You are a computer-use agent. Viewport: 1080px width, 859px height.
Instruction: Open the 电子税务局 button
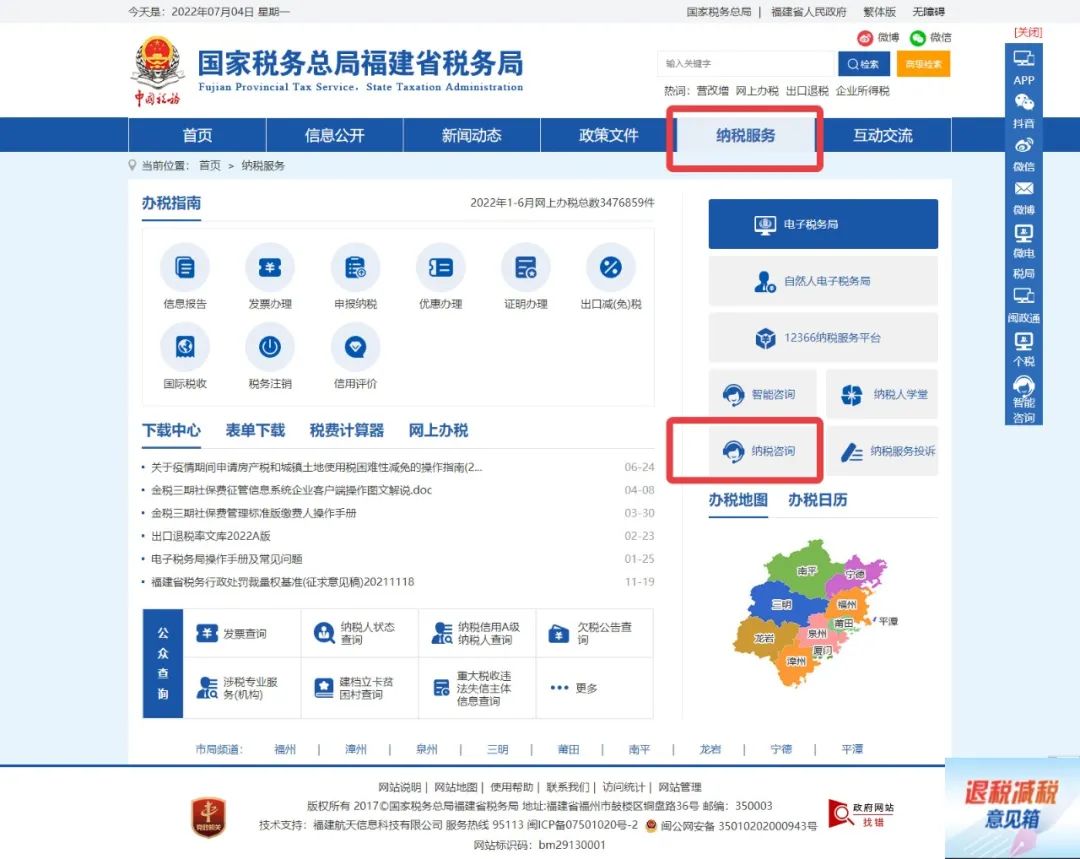pyautogui.click(x=823, y=224)
